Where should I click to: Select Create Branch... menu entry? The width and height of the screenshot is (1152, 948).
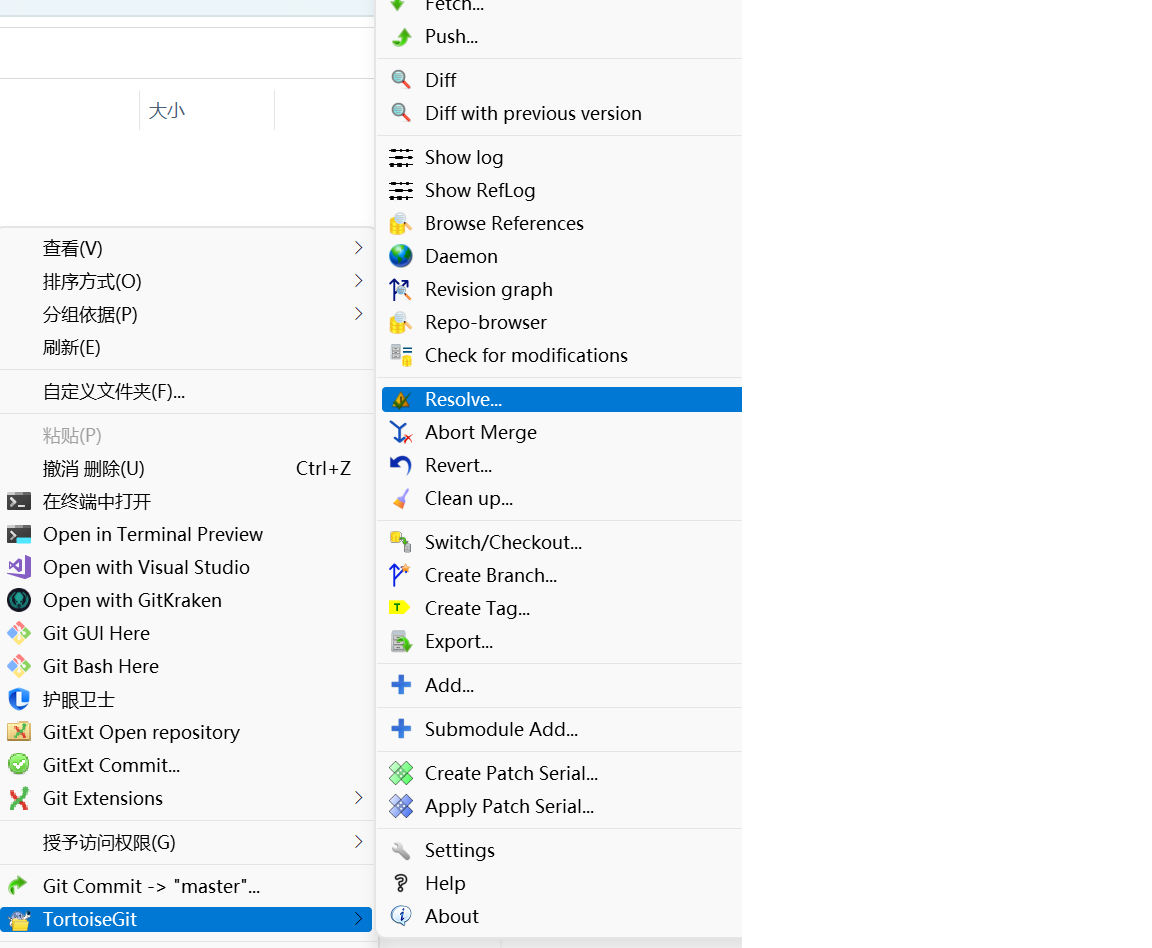[x=562, y=575]
